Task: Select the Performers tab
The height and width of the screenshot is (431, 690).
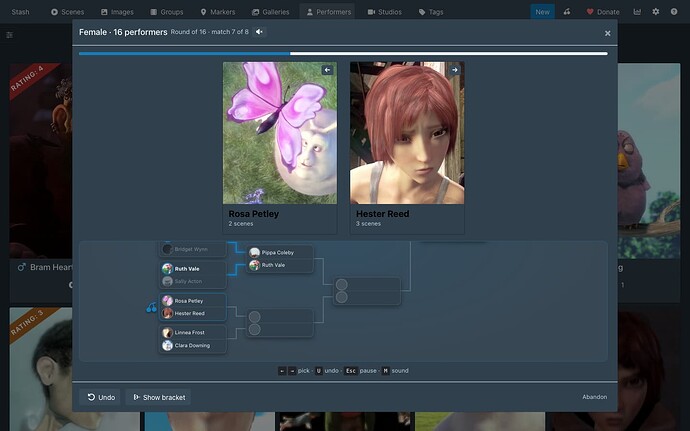Action: tap(329, 12)
